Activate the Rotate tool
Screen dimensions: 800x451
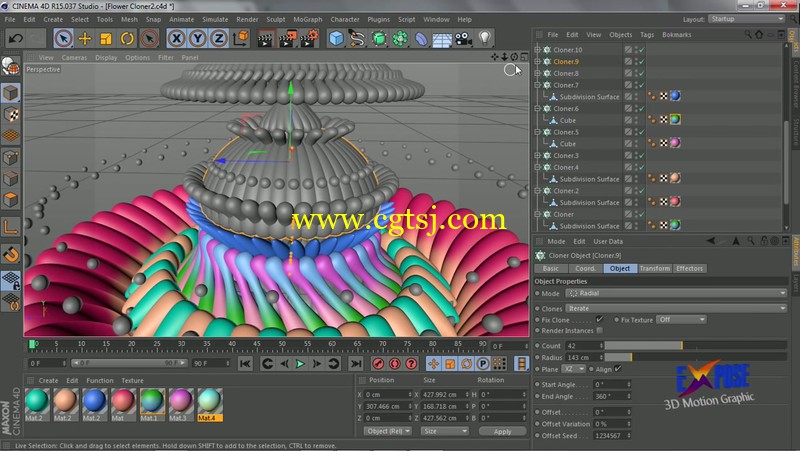click(x=127, y=38)
